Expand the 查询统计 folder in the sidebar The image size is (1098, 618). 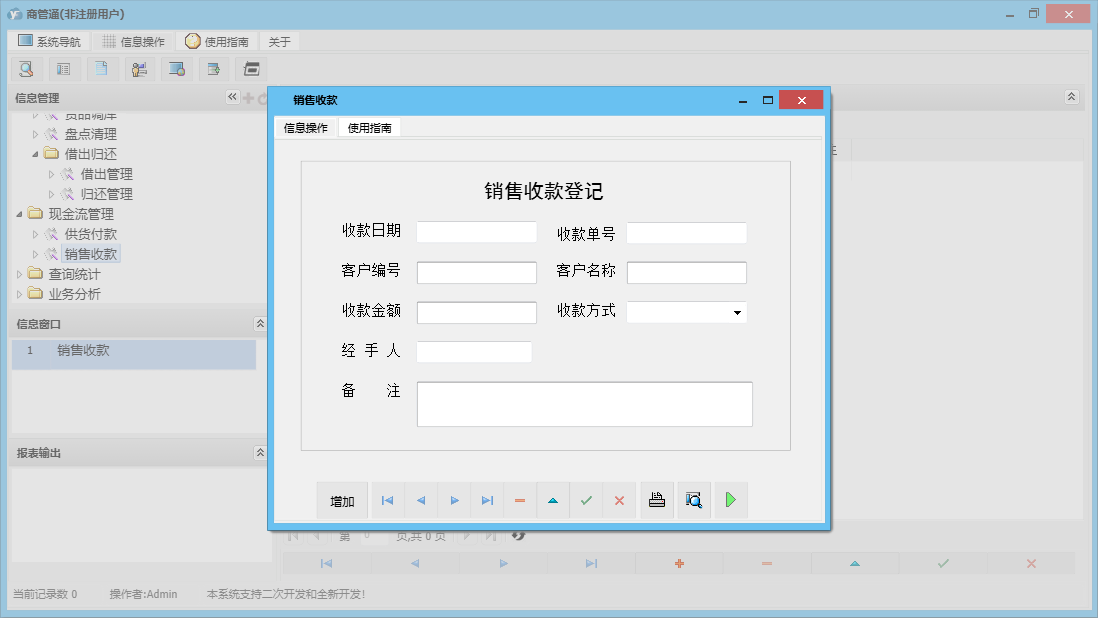tap(20, 275)
